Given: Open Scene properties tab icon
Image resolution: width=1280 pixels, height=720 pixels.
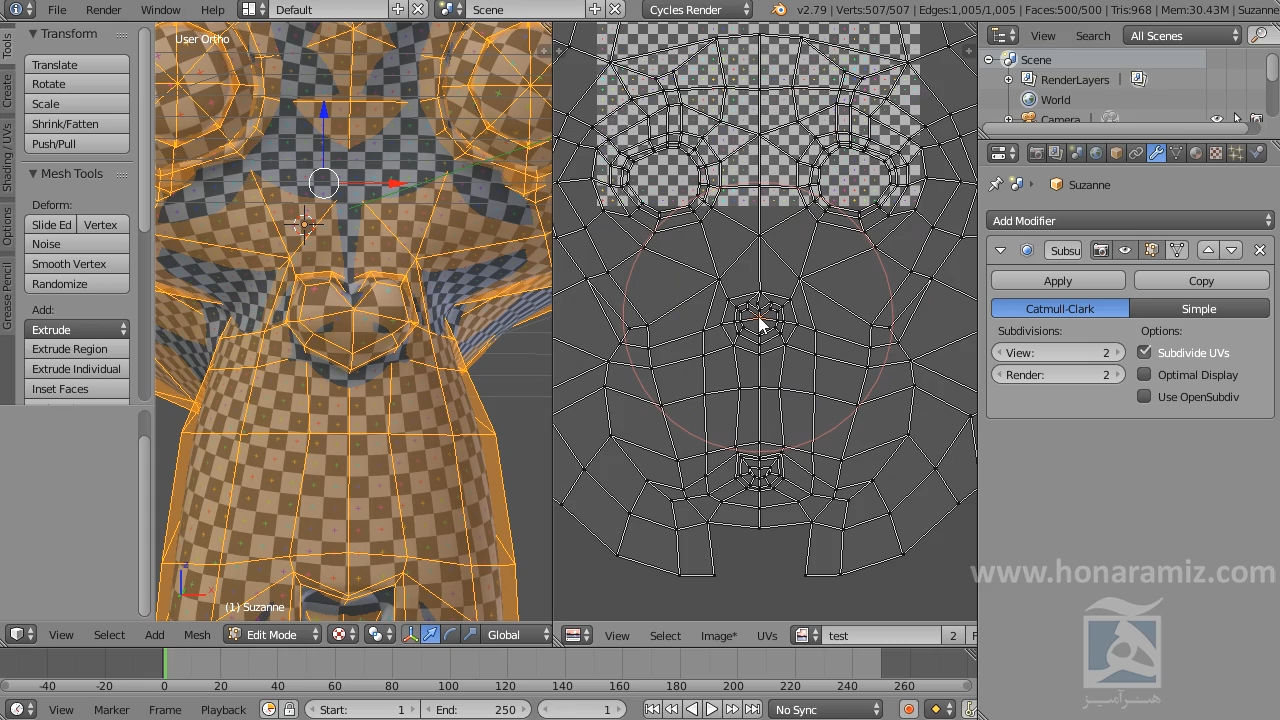Looking at the screenshot, I should [x=1076, y=153].
